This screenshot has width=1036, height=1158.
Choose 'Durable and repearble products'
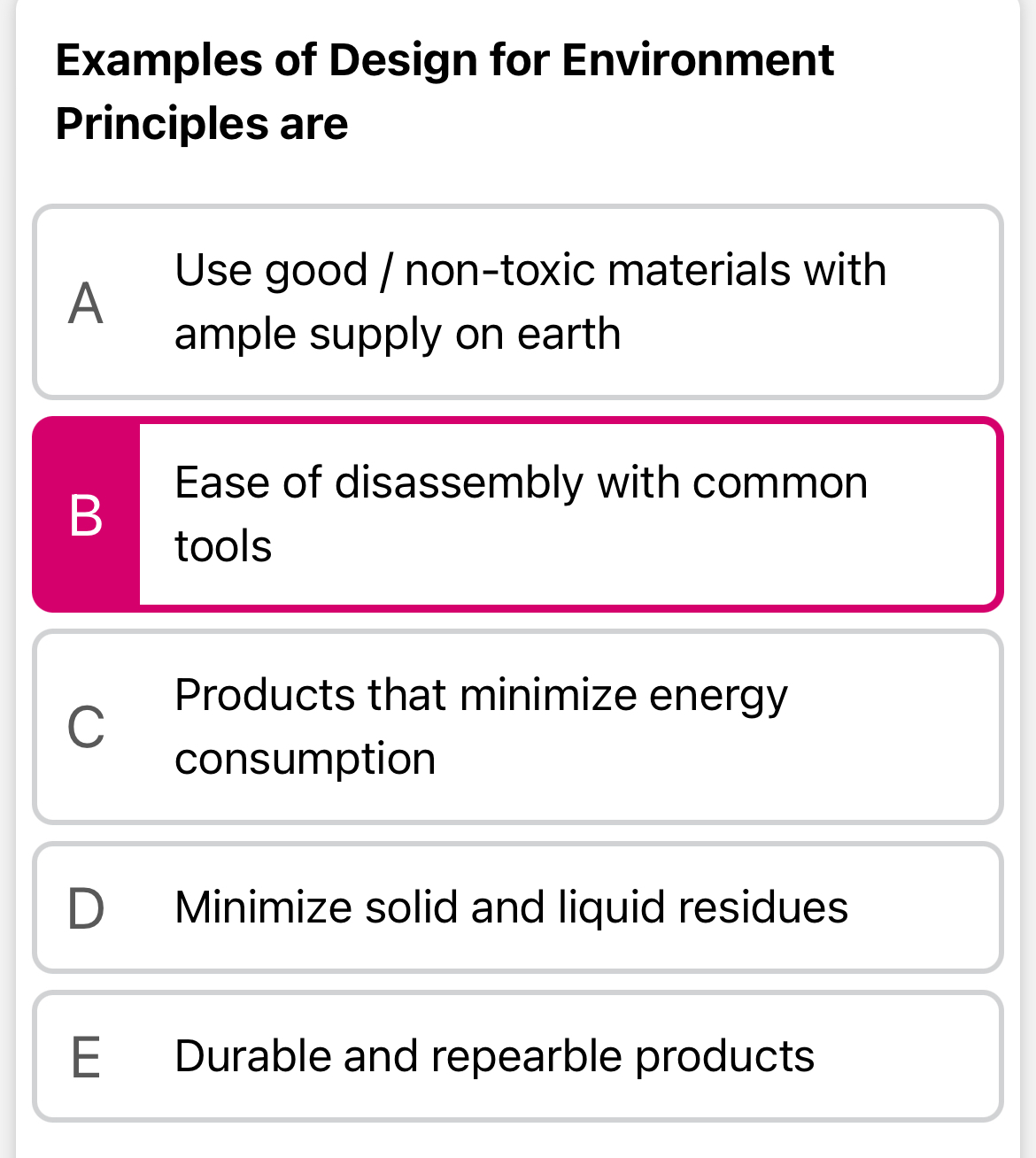click(x=494, y=1055)
